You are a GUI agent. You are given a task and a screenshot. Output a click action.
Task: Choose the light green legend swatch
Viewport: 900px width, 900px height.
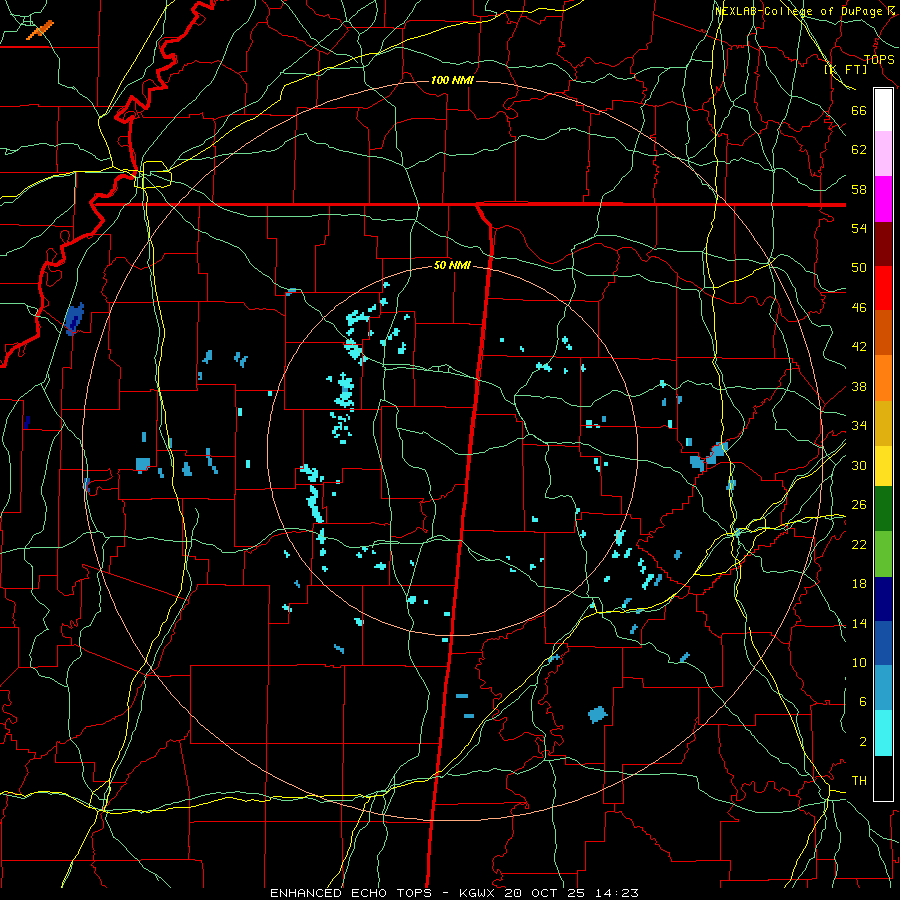883,554
